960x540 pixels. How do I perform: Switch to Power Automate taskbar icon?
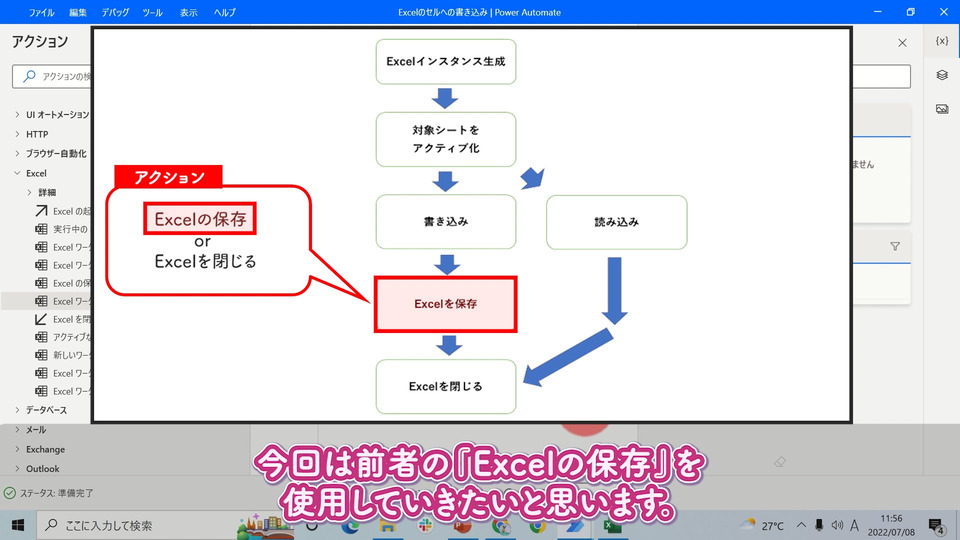tap(574, 527)
